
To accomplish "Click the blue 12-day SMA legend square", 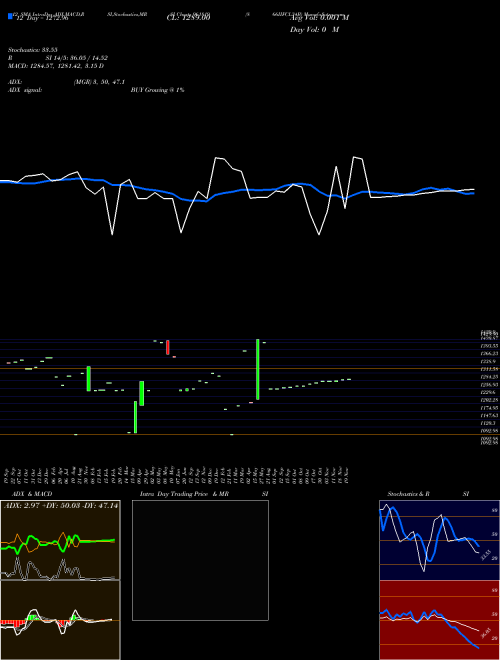I will tap(10, 17).
